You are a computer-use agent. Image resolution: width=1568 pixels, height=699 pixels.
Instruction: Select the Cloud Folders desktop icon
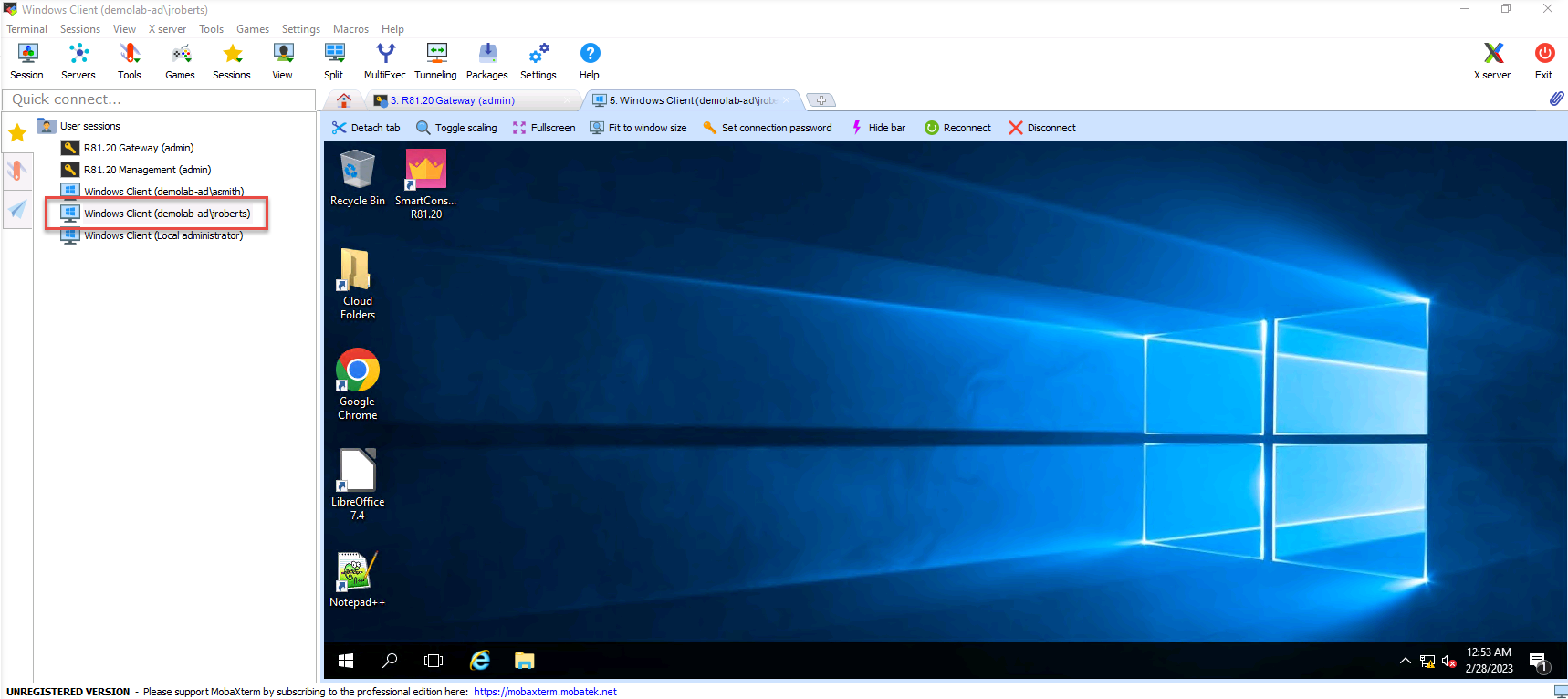[x=358, y=284]
